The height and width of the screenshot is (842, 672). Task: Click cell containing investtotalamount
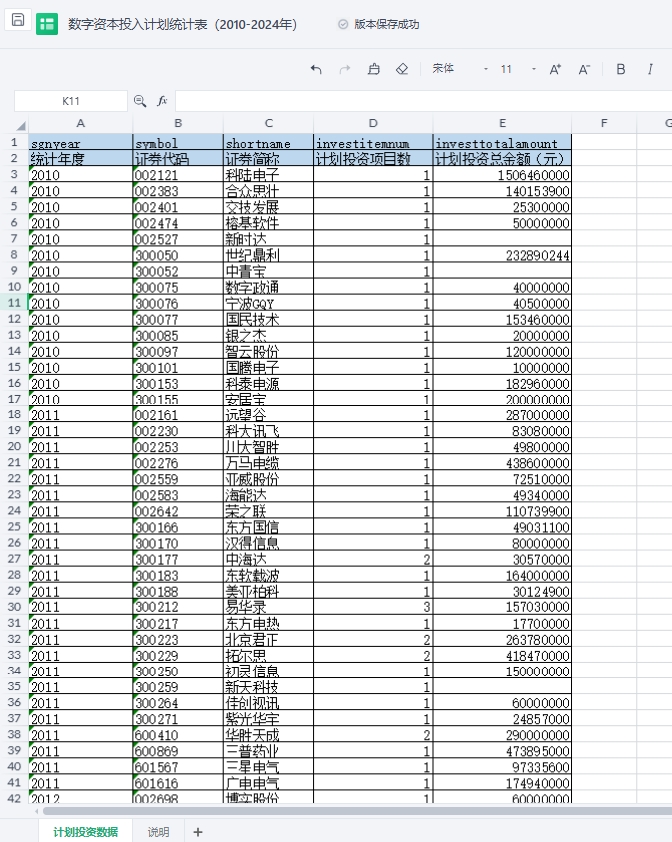502,143
